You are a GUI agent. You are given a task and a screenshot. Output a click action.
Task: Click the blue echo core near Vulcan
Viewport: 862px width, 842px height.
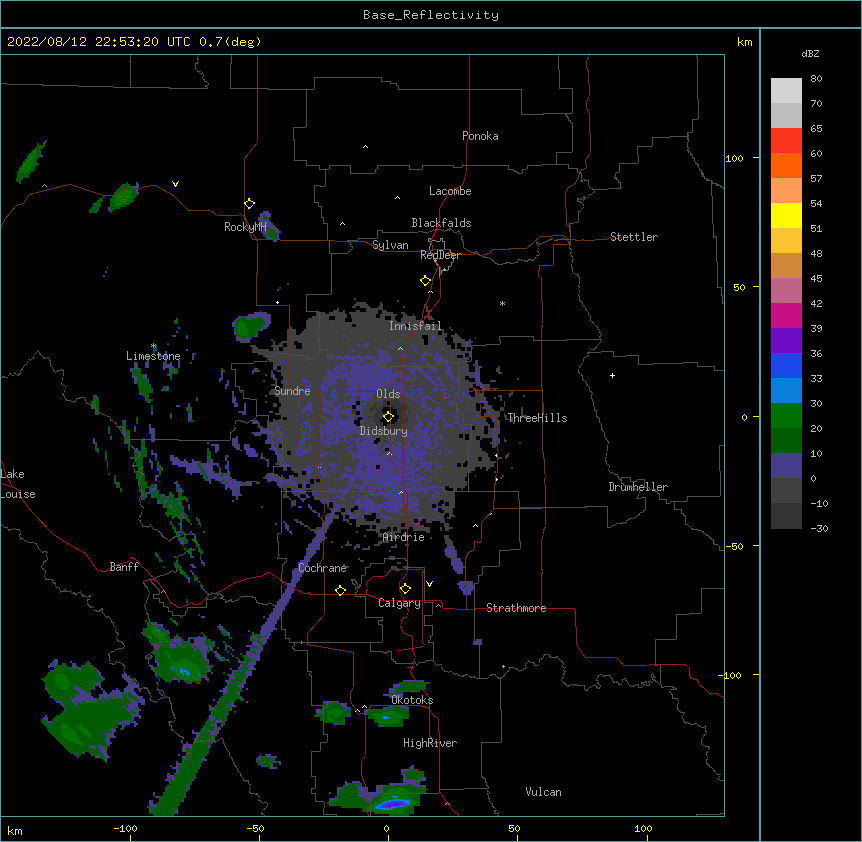tap(395, 804)
